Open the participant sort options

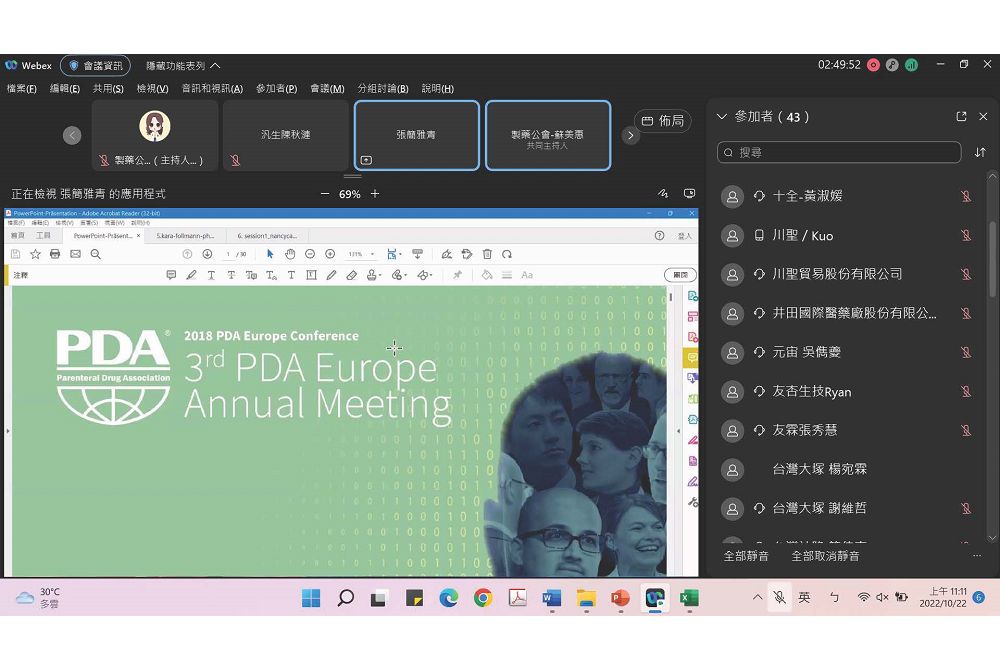coord(980,152)
